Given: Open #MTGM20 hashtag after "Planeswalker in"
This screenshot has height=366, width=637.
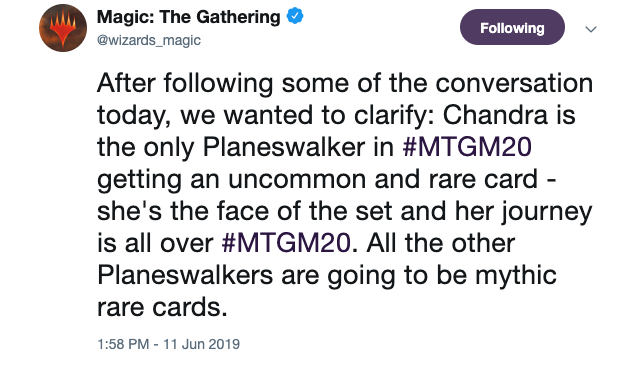Looking at the screenshot, I should (467, 147).
